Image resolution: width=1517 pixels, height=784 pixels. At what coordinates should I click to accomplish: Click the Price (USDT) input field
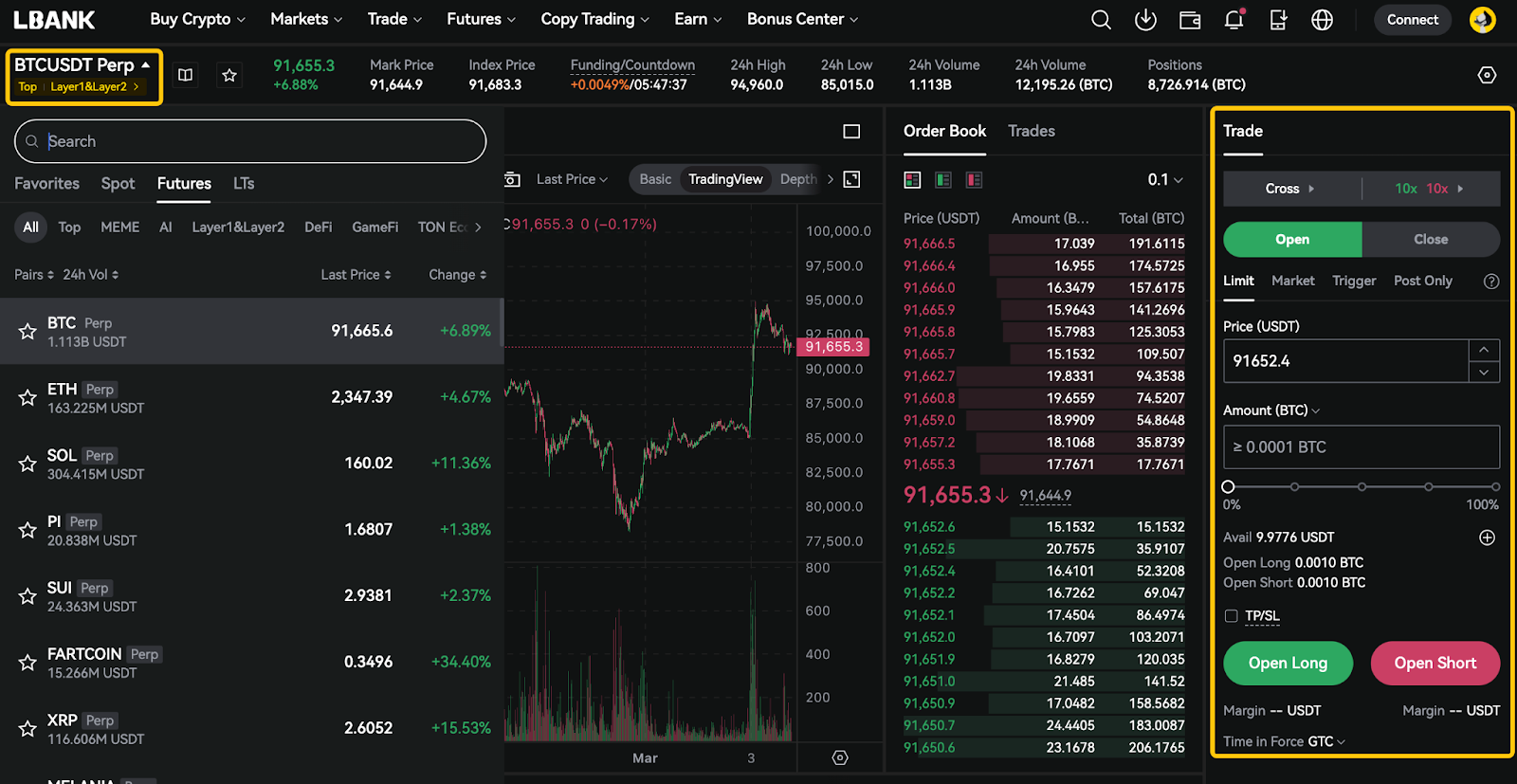[1346, 361]
